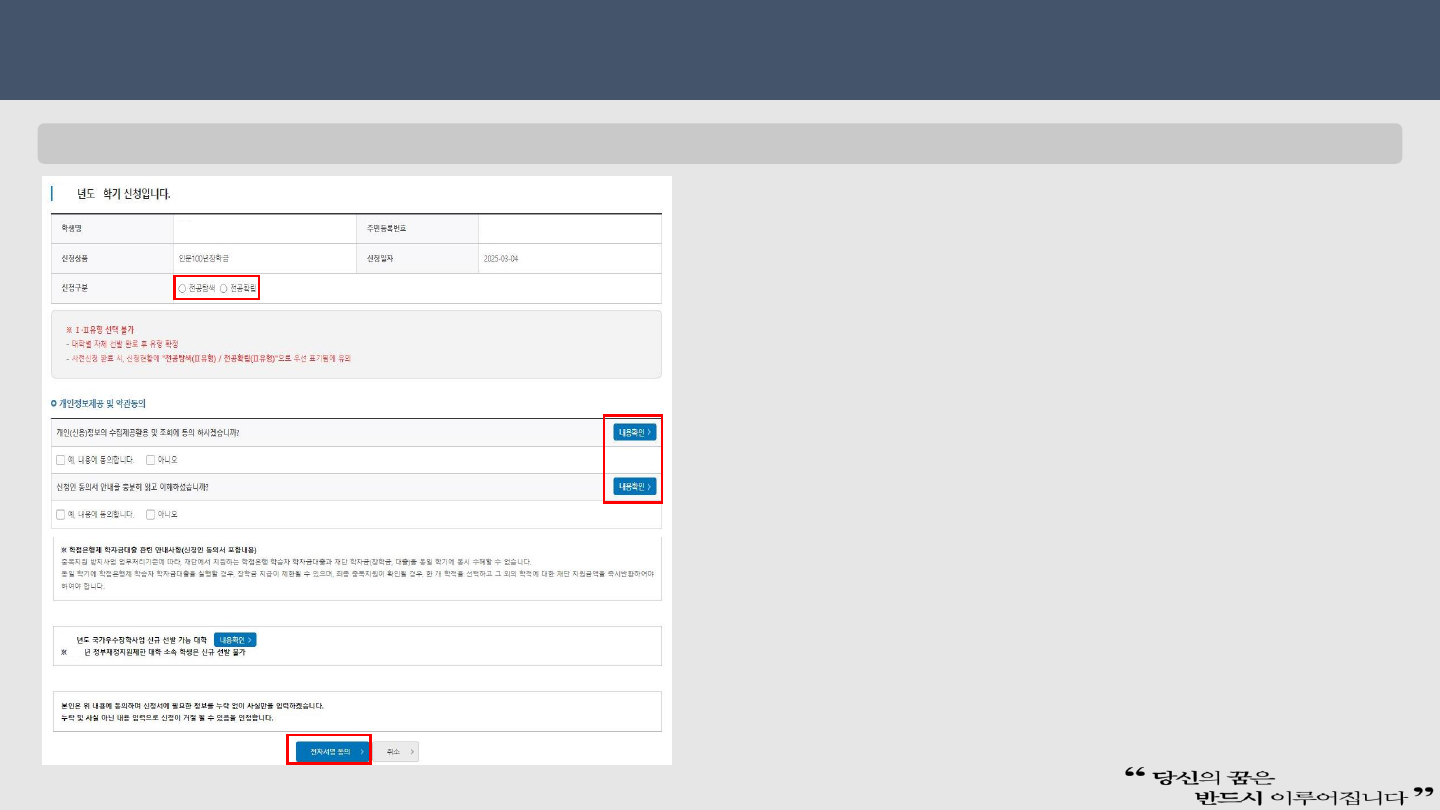Select the 전공탐색 radio option
Screen dimensions: 1440x810
pyautogui.click(x=182, y=288)
